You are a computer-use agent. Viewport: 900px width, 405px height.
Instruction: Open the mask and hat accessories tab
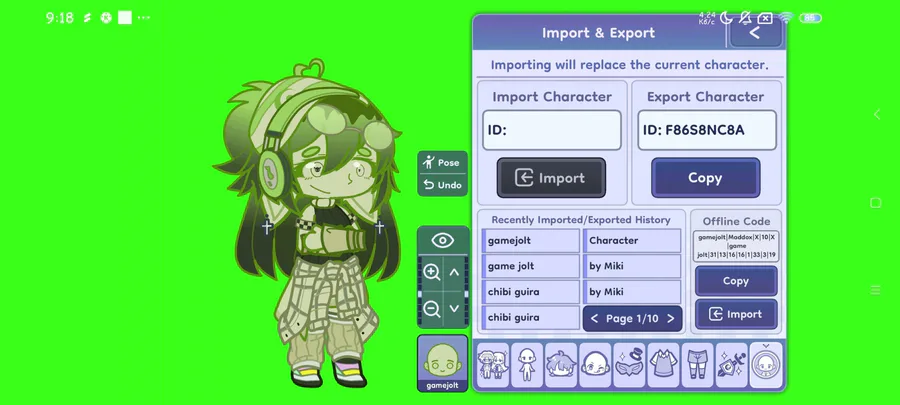click(629, 365)
